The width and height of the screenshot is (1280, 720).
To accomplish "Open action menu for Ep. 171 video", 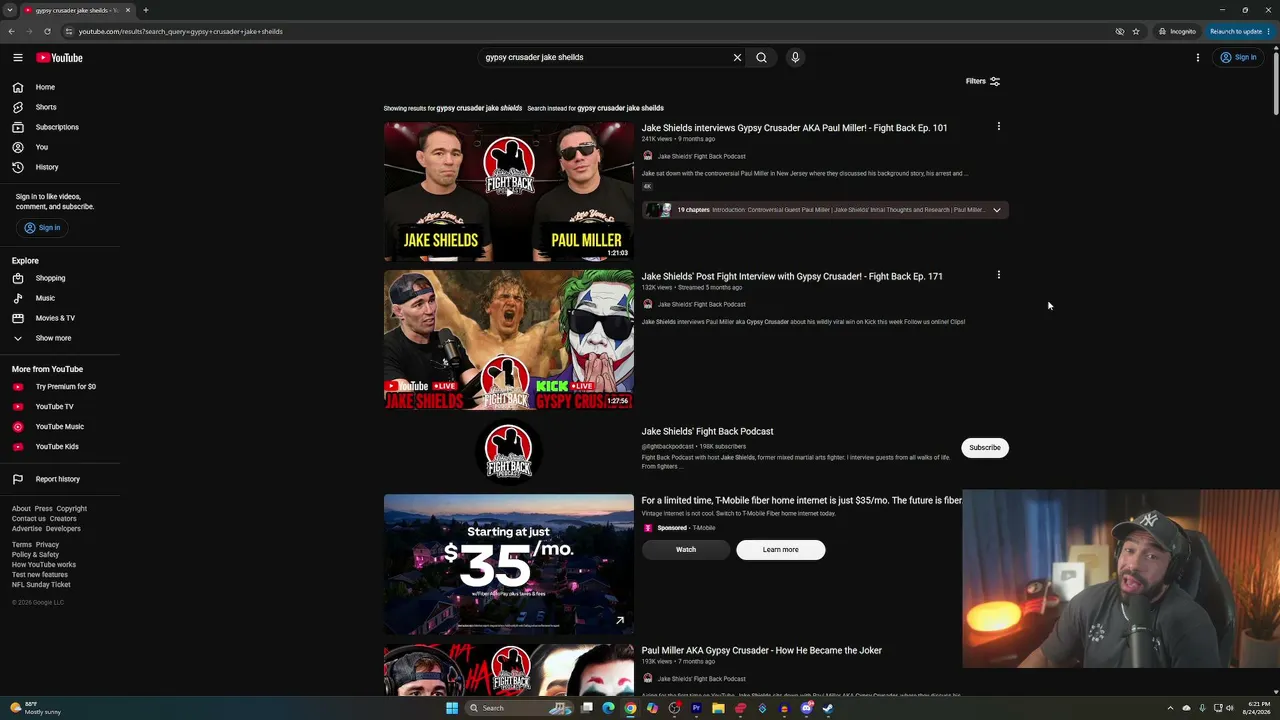I will 998,275.
